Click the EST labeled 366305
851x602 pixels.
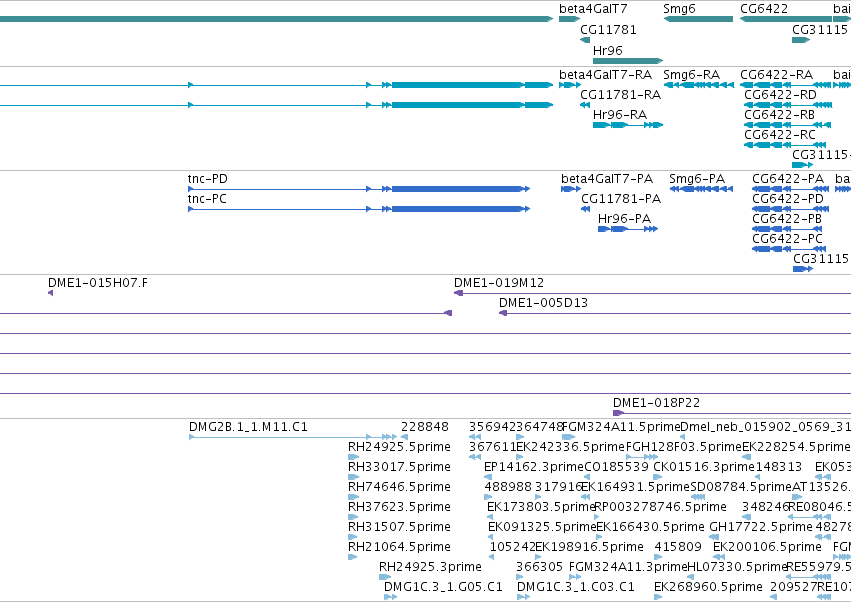click(x=539, y=567)
